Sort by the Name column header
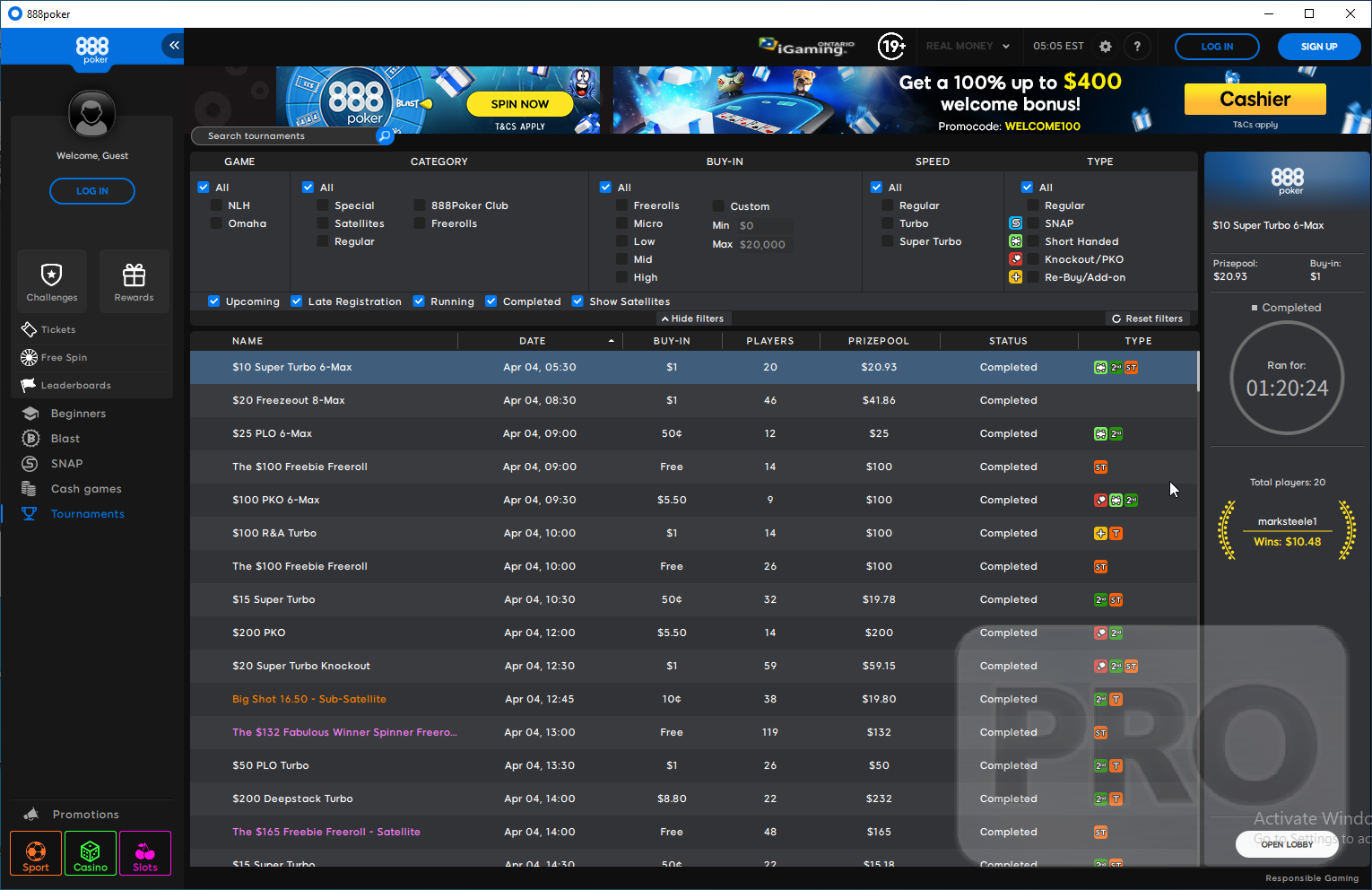This screenshot has height=890, width=1372. click(x=247, y=341)
